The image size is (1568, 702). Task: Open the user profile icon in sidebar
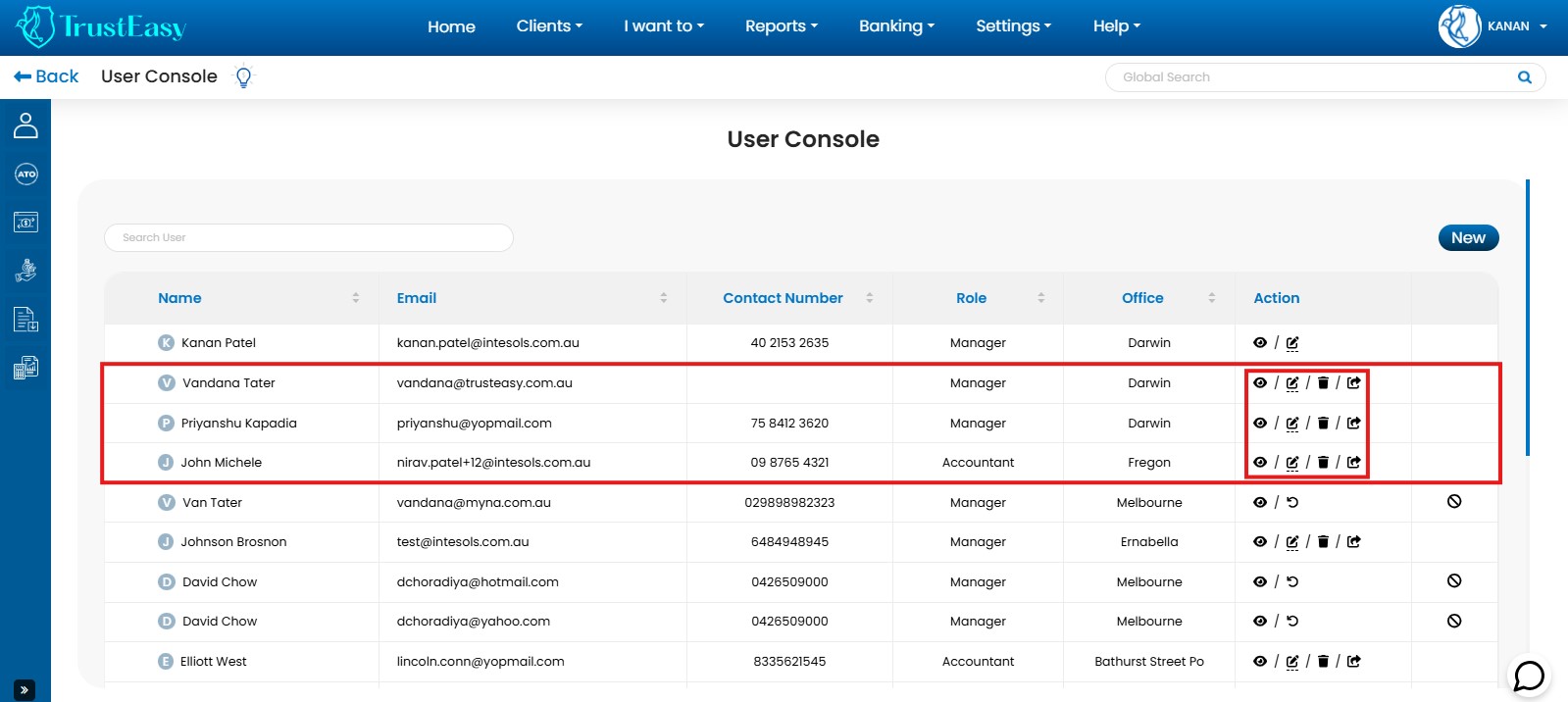pyautogui.click(x=25, y=125)
